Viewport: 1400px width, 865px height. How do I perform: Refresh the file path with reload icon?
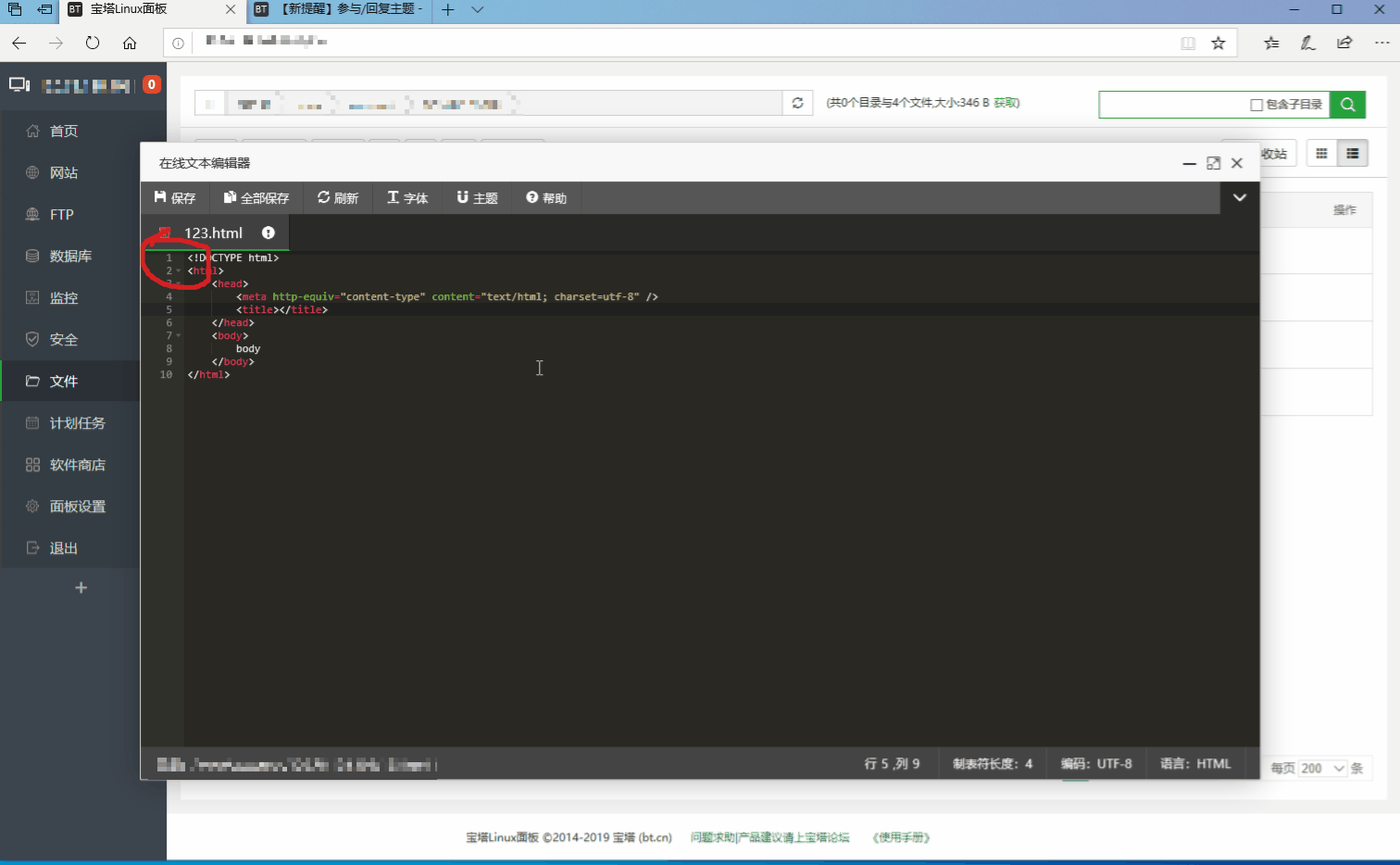[x=797, y=103]
